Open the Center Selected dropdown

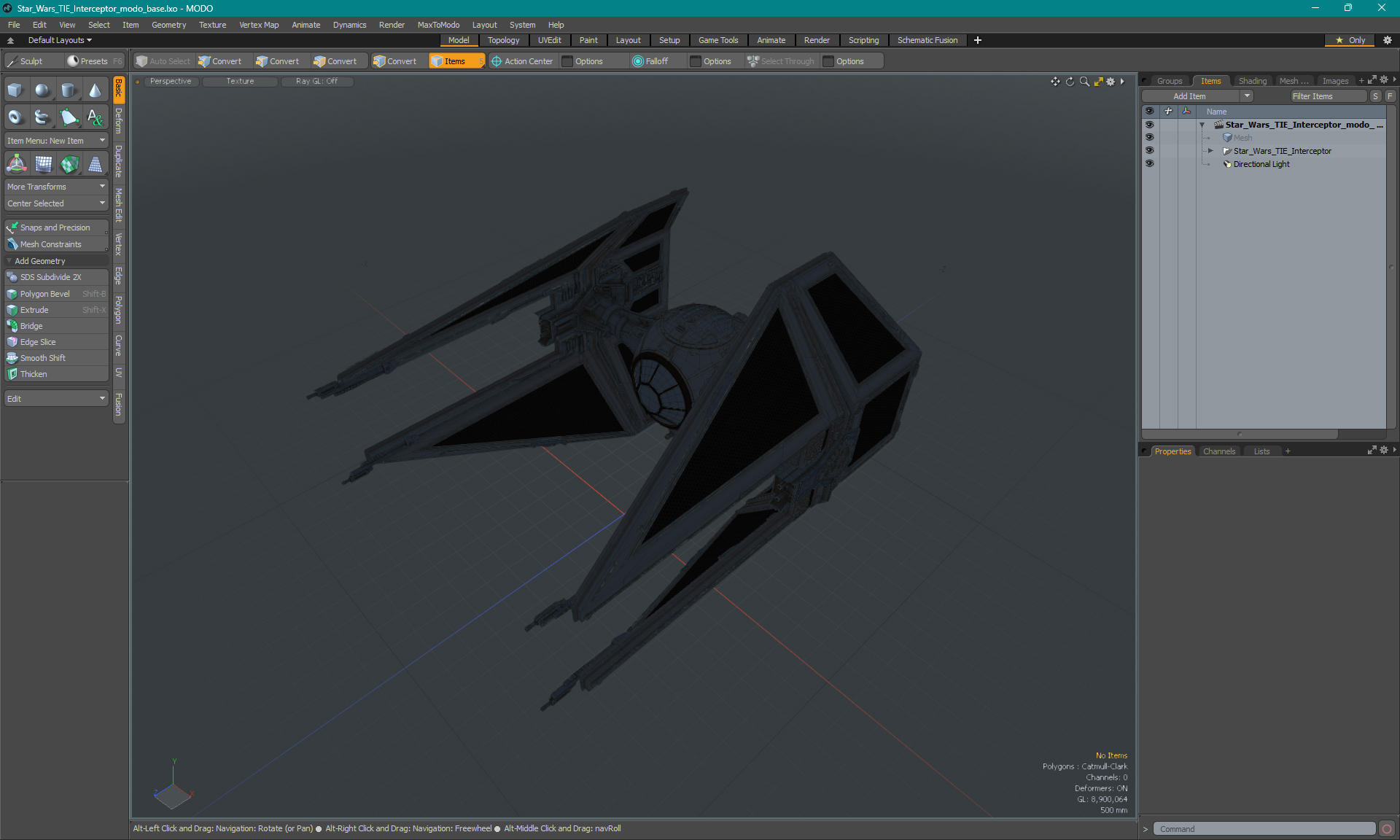57,203
